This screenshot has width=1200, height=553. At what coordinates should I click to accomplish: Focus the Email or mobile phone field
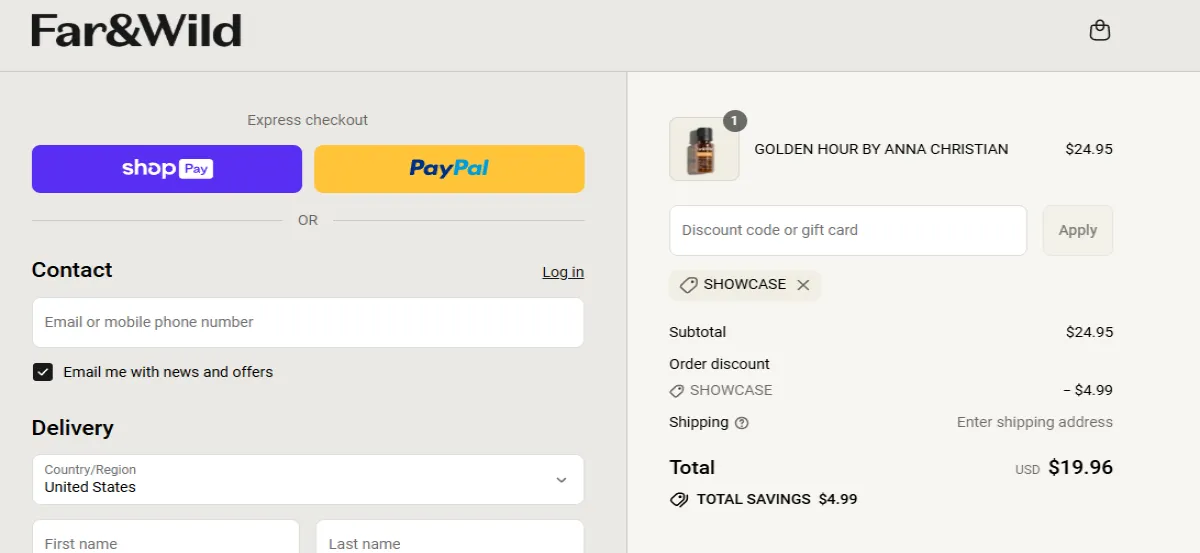(308, 322)
